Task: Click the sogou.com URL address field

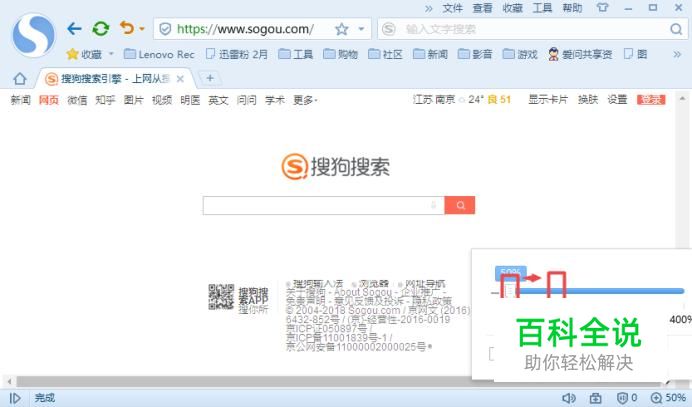Action: [x=245, y=29]
